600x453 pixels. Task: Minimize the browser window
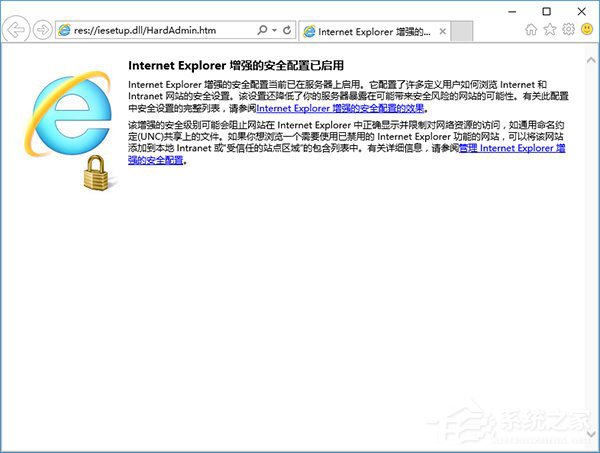click(x=512, y=11)
